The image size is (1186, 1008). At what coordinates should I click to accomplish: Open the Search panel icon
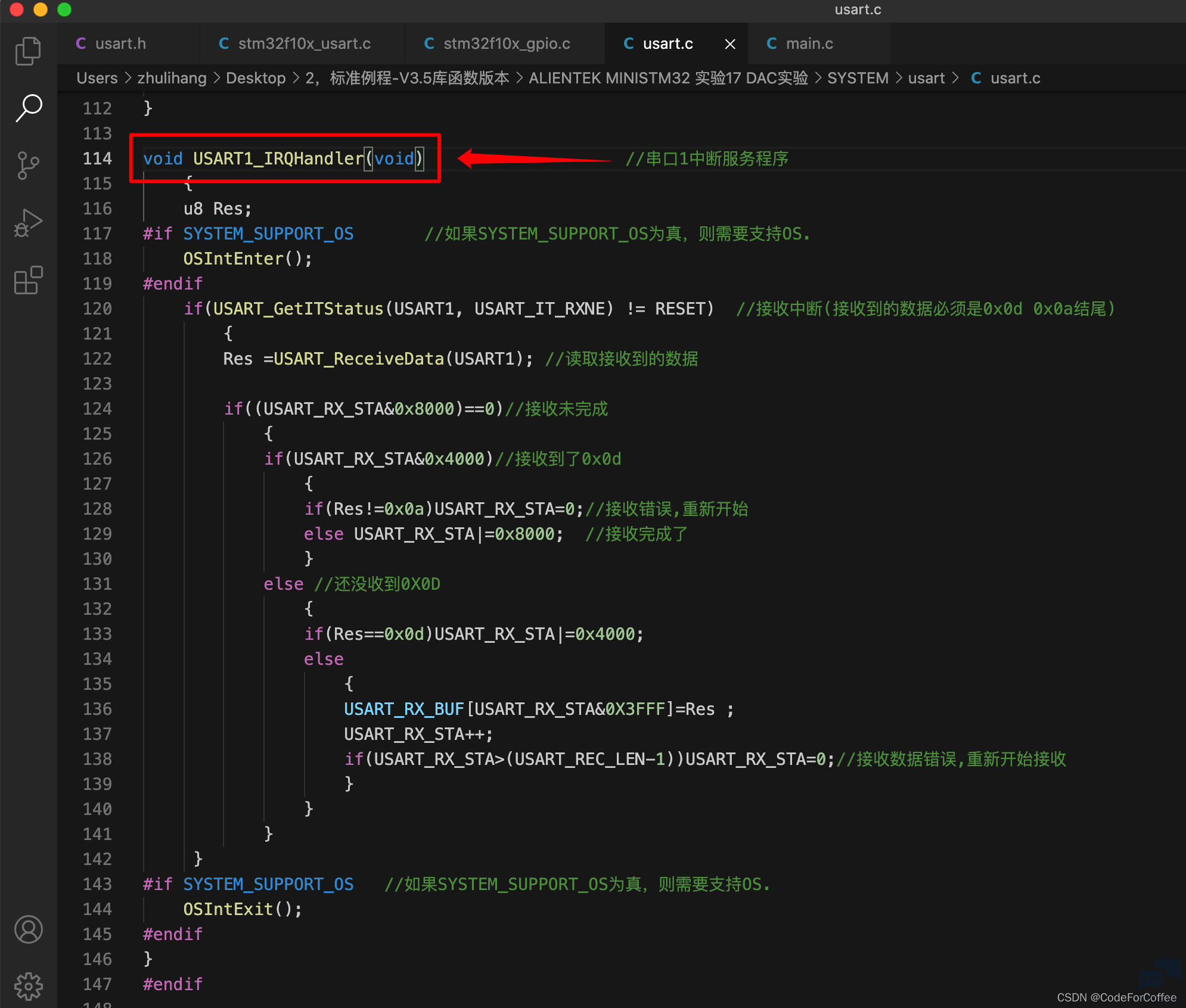(28, 108)
